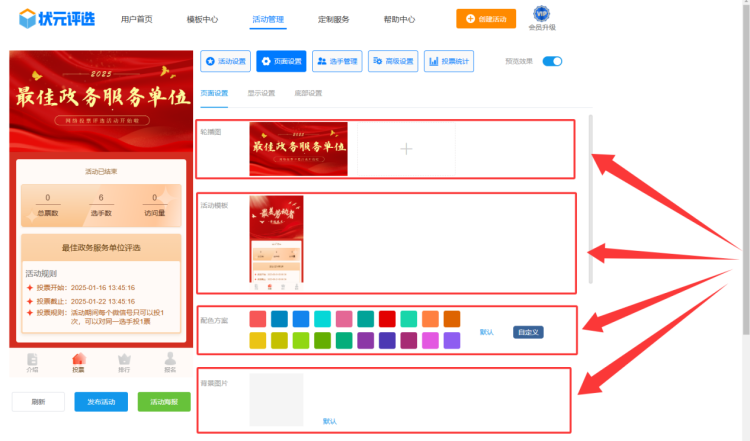This screenshot has width=750, height=441.
Task: Click the blue 发布活动 button
Action: 100,402
